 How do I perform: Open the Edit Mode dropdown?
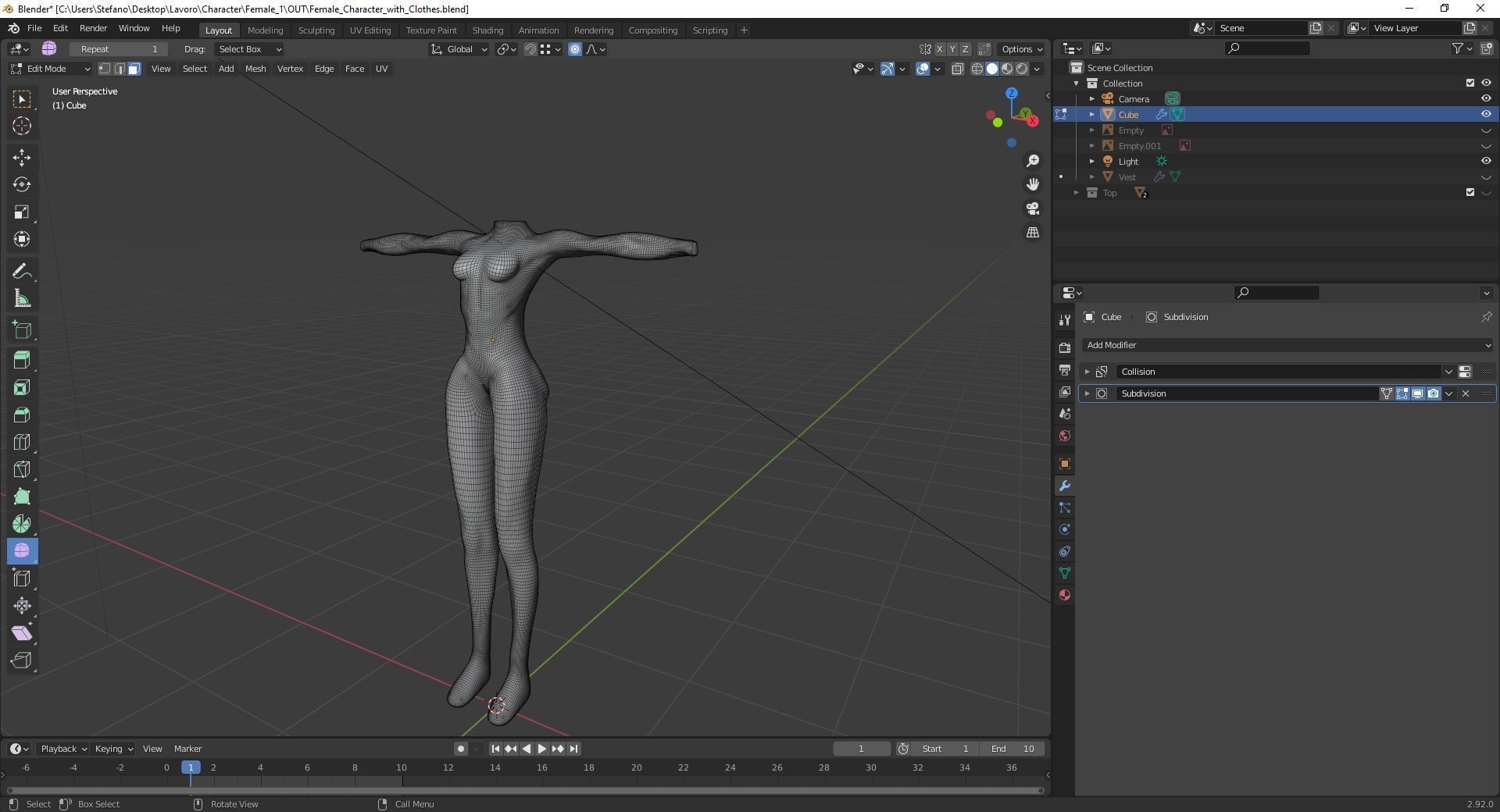[x=50, y=69]
